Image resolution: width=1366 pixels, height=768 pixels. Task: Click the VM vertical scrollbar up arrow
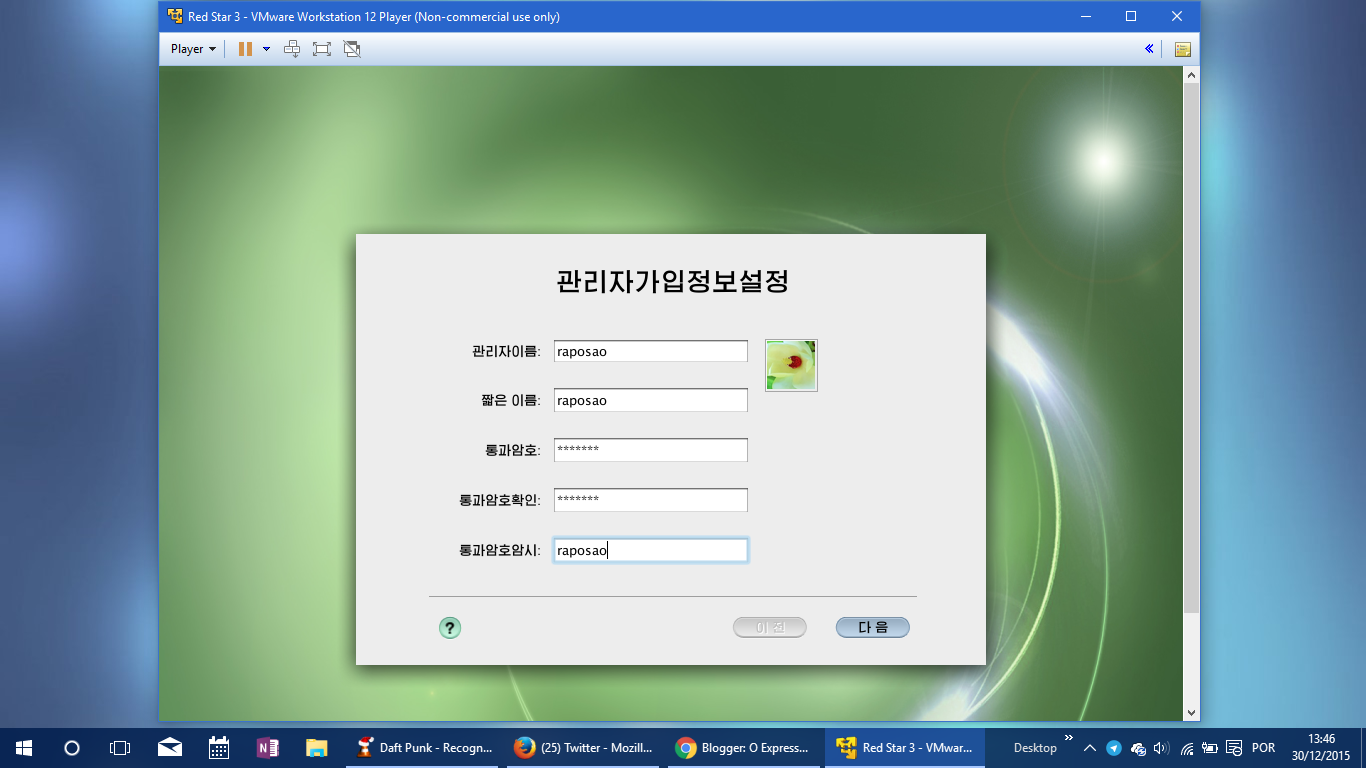click(1191, 75)
